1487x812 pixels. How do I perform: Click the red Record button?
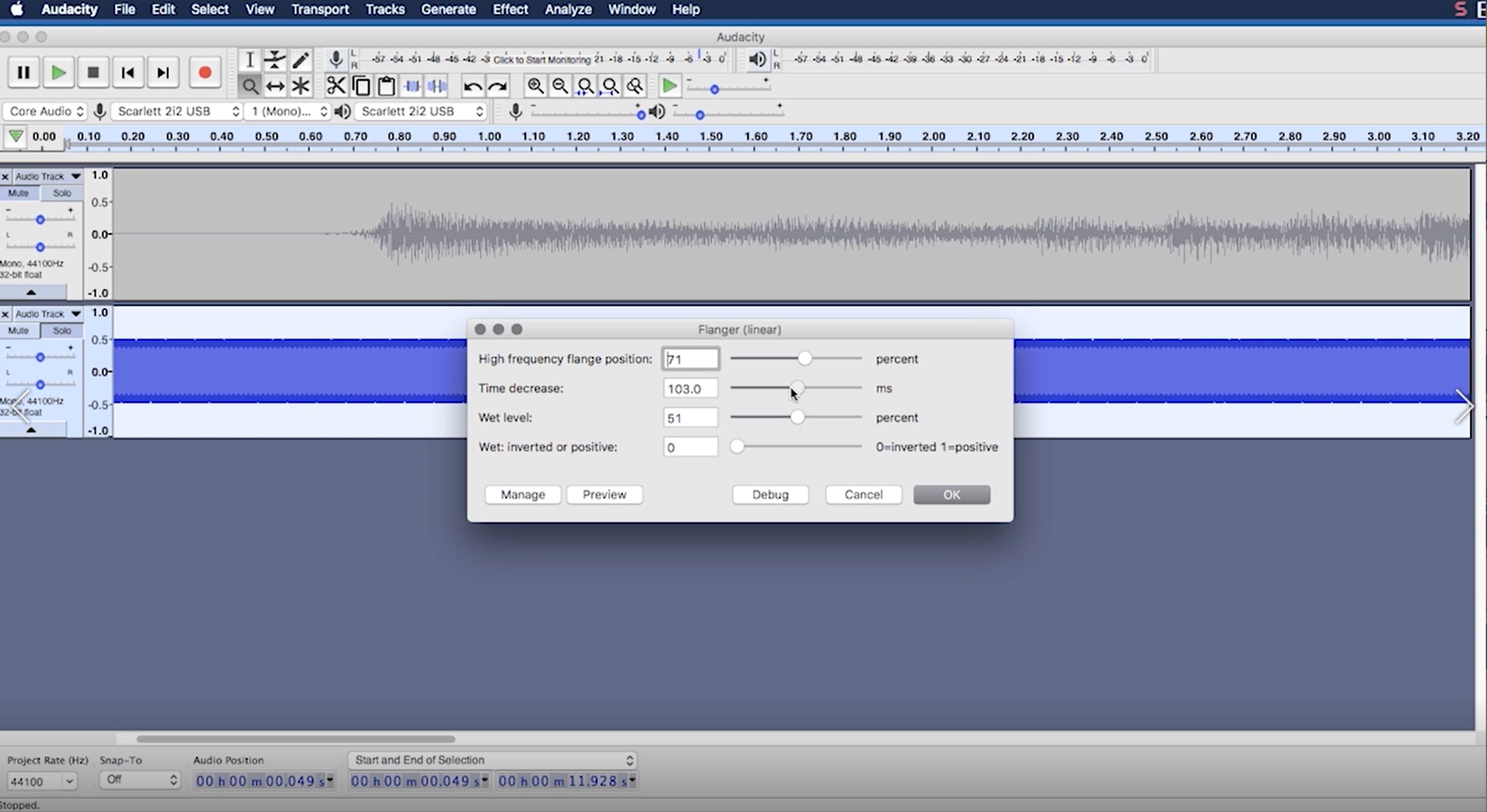click(204, 73)
